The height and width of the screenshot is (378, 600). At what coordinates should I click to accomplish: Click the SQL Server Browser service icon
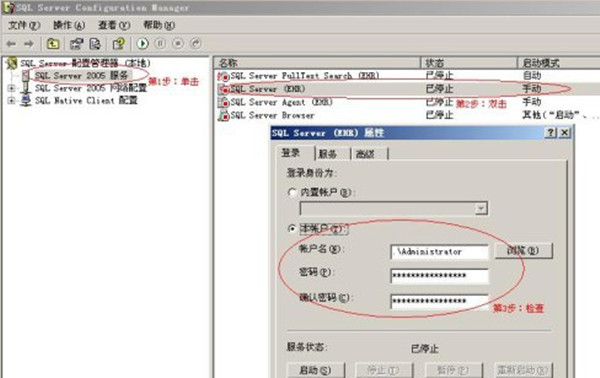[x=223, y=115]
